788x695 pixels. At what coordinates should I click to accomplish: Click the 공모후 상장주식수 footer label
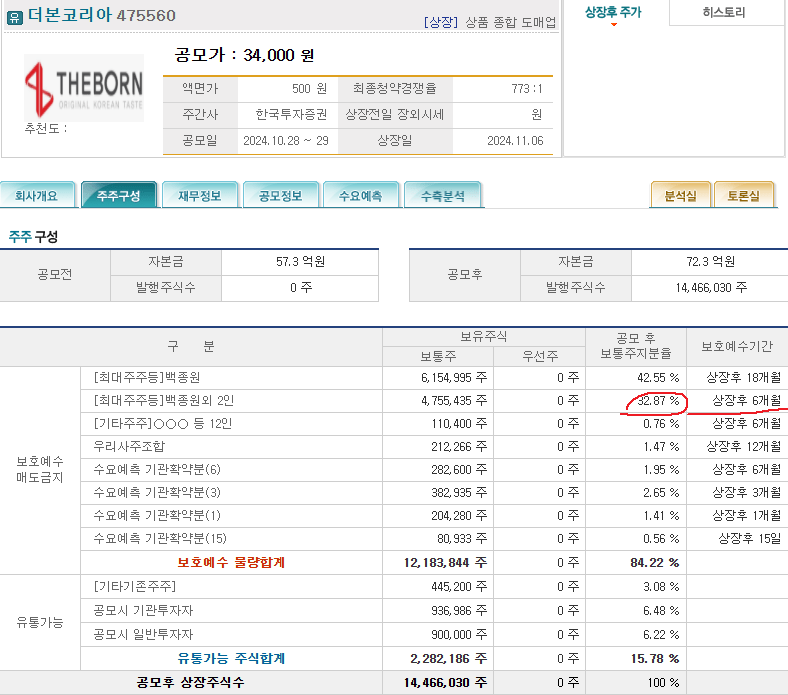pos(190,682)
